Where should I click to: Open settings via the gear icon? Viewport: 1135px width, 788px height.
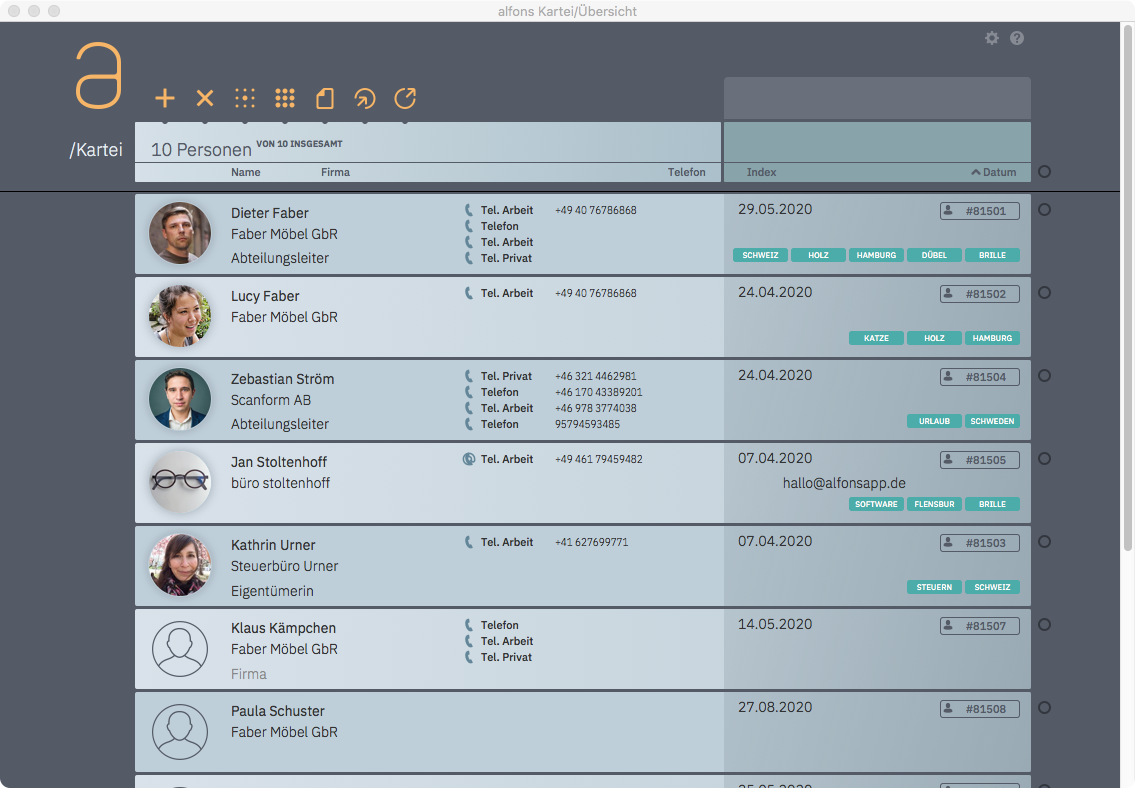click(992, 38)
